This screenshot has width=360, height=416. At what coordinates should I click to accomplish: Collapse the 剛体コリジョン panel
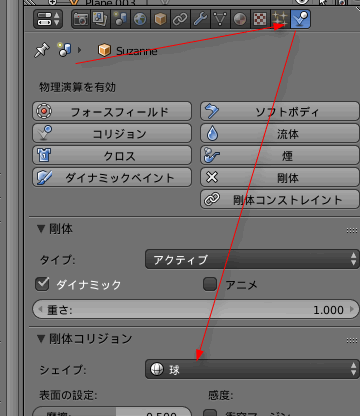point(41,339)
